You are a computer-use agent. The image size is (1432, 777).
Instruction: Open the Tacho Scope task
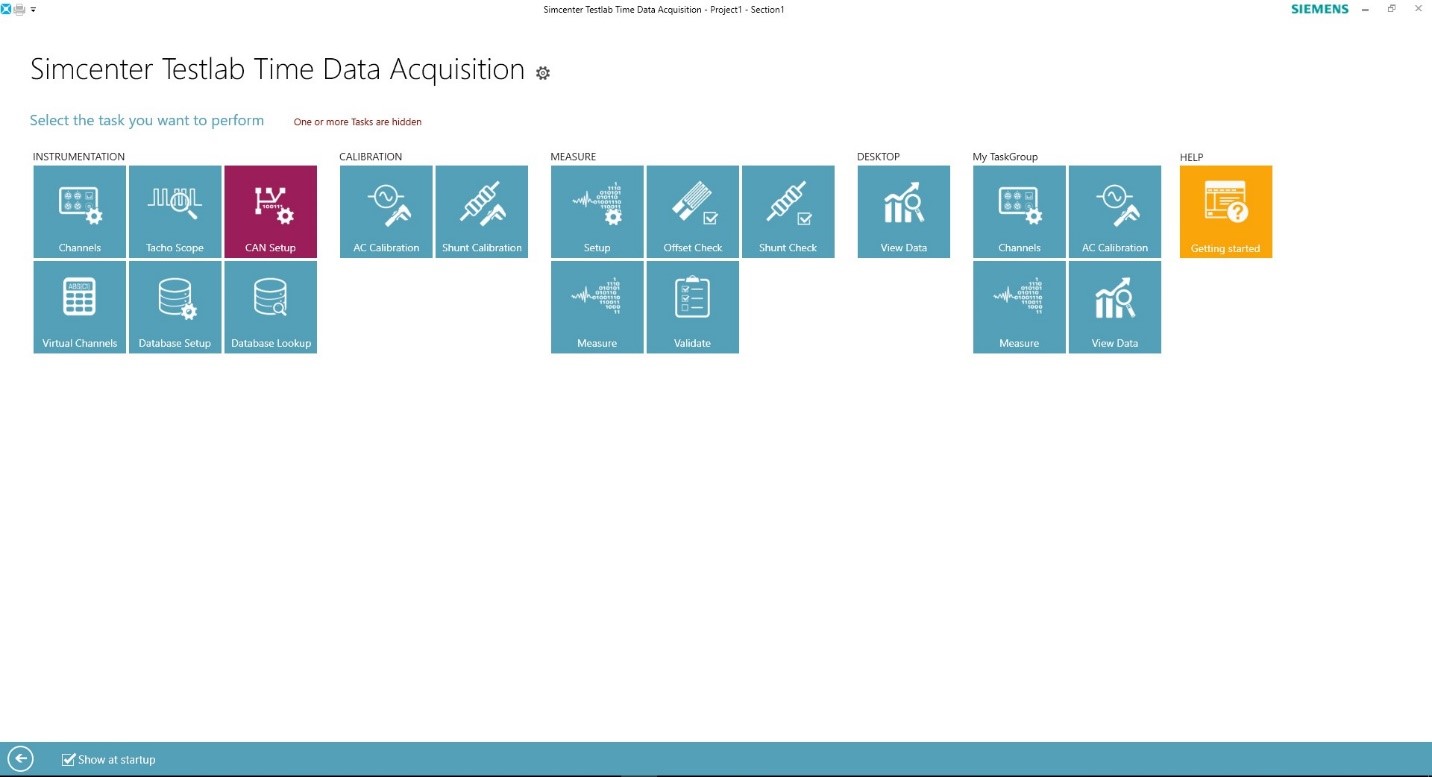point(175,212)
